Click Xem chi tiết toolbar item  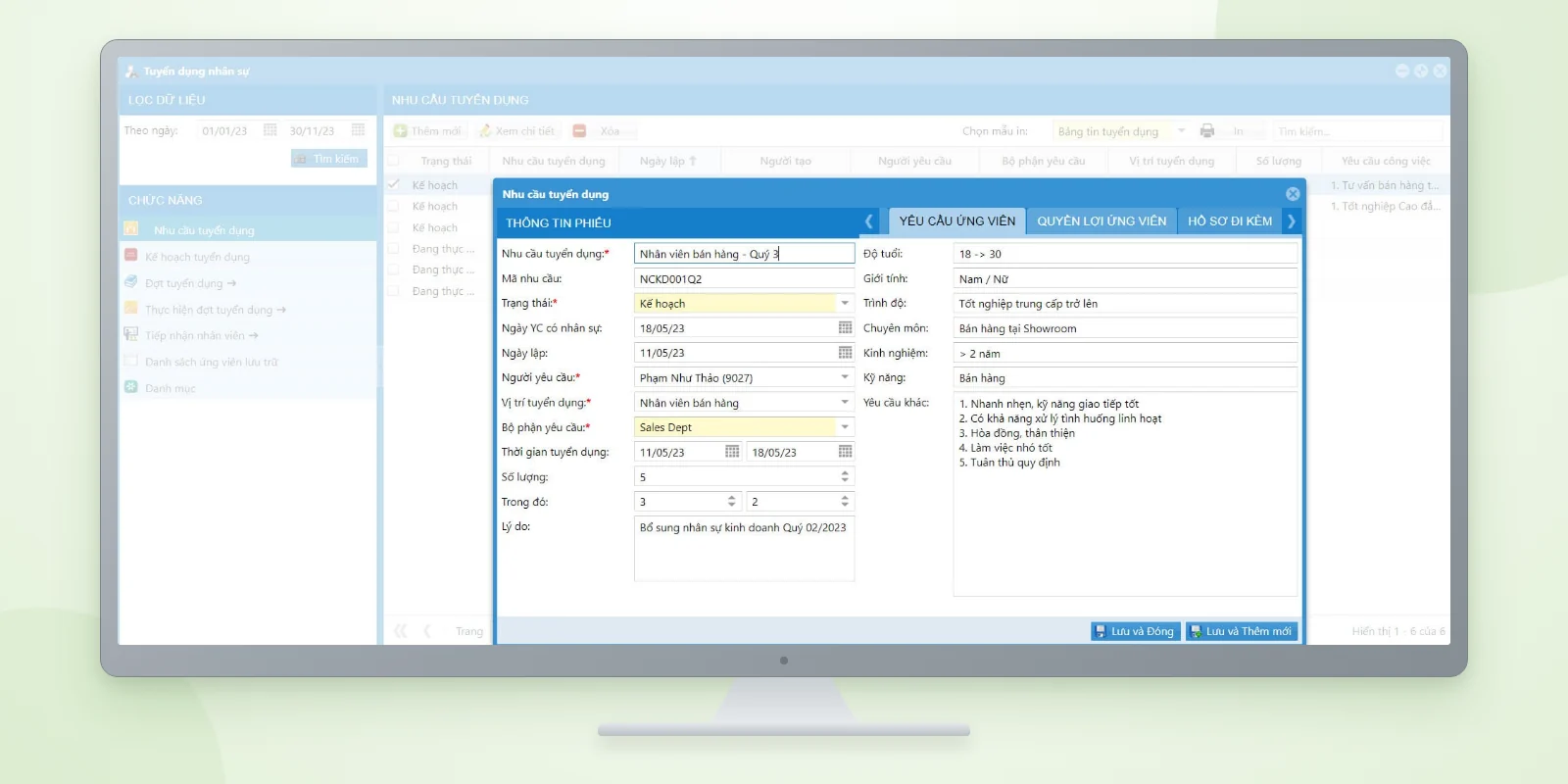tap(516, 131)
